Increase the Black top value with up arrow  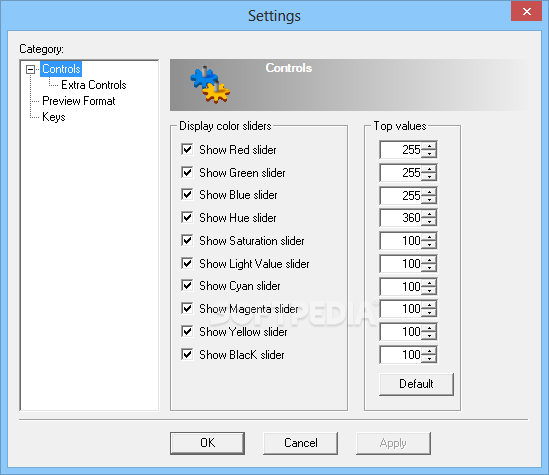pos(429,351)
